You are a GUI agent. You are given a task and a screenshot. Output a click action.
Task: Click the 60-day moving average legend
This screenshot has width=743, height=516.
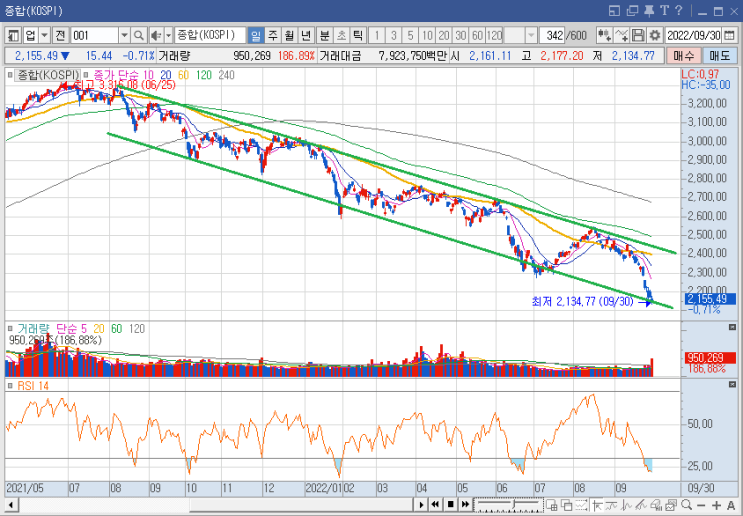[183, 75]
